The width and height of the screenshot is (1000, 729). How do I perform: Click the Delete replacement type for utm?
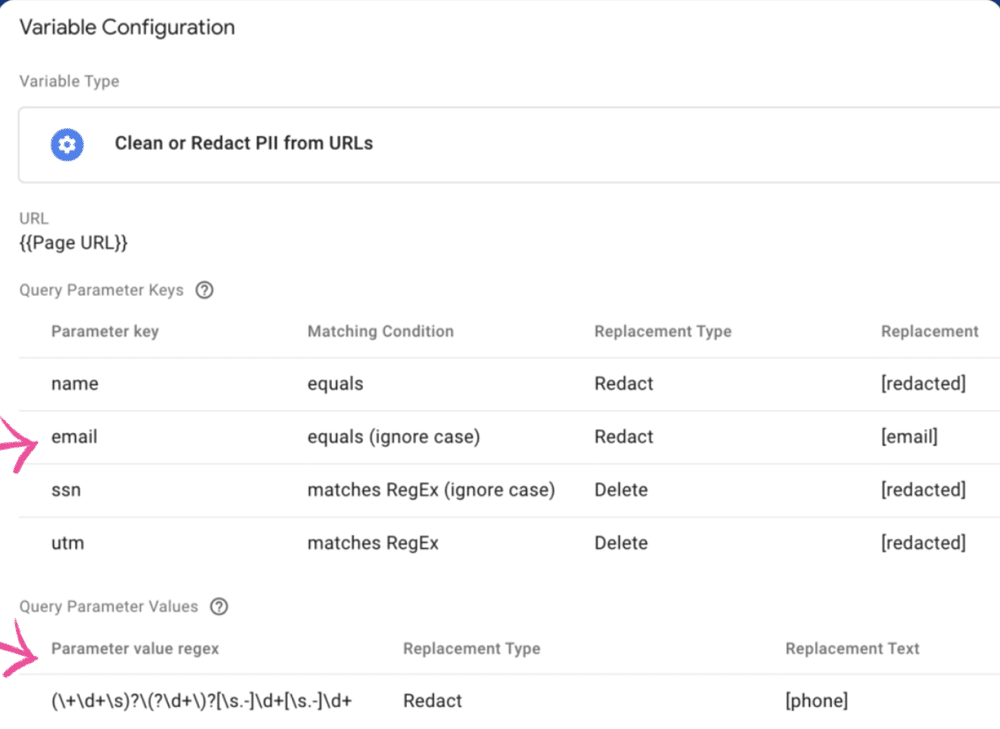(x=621, y=543)
